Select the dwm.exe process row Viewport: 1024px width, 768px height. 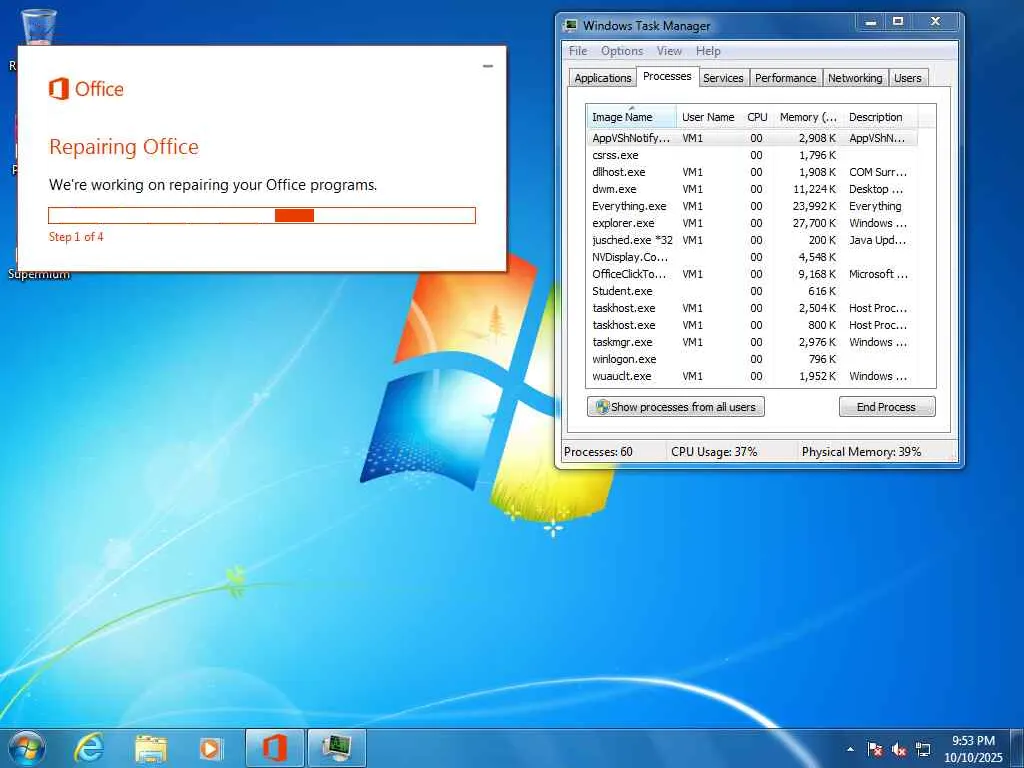click(x=752, y=189)
